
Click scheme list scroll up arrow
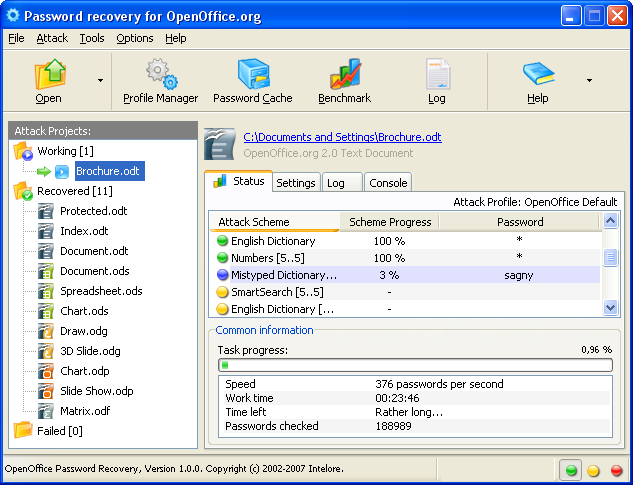click(610, 221)
